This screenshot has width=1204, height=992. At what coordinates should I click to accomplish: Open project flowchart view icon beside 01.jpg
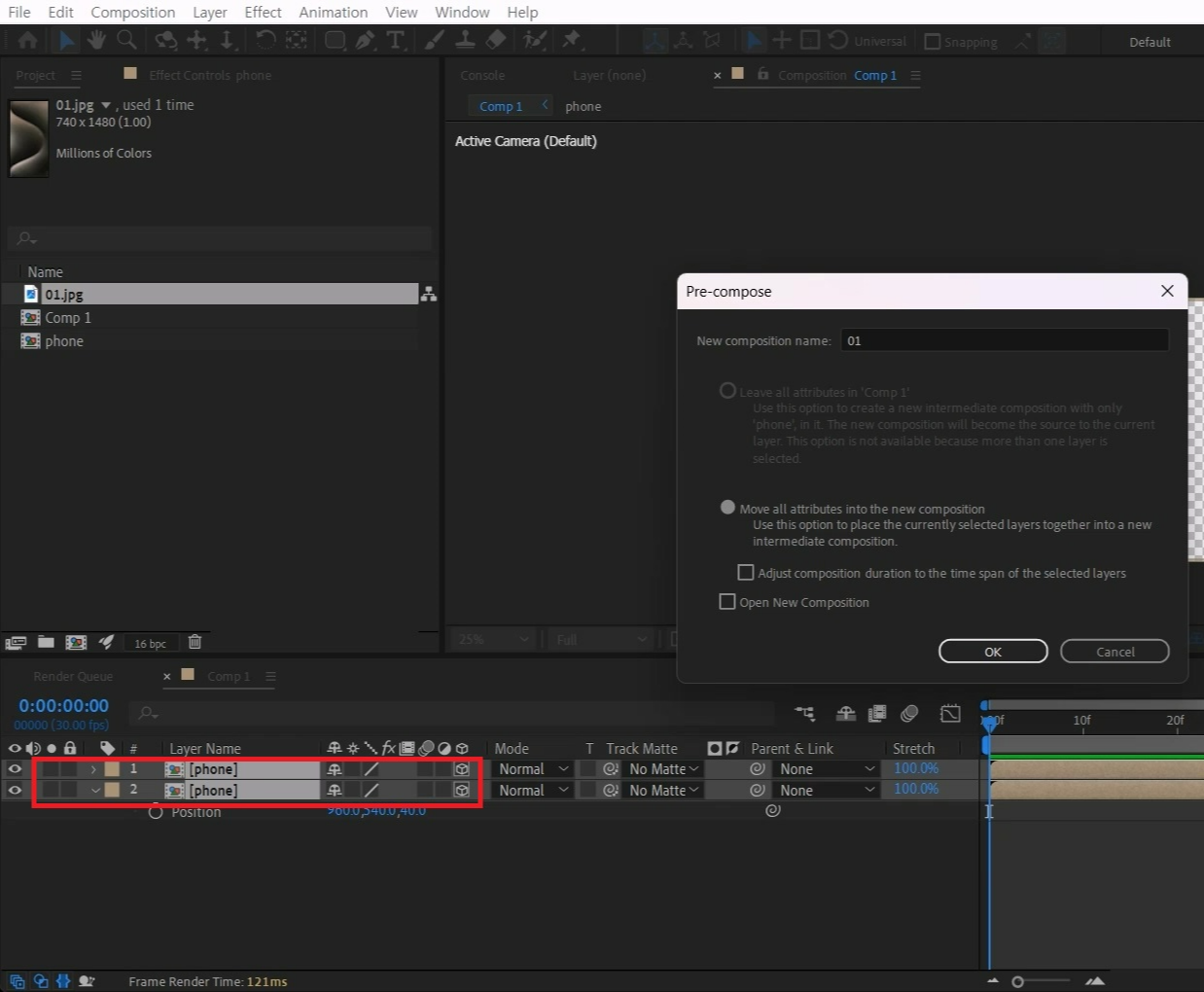coord(428,295)
